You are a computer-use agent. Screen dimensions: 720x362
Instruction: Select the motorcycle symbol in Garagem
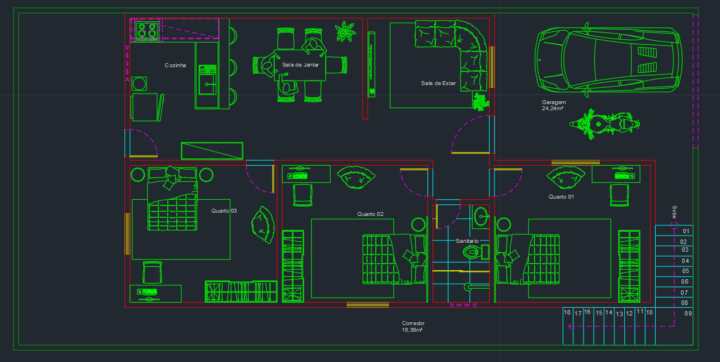tap(604, 124)
